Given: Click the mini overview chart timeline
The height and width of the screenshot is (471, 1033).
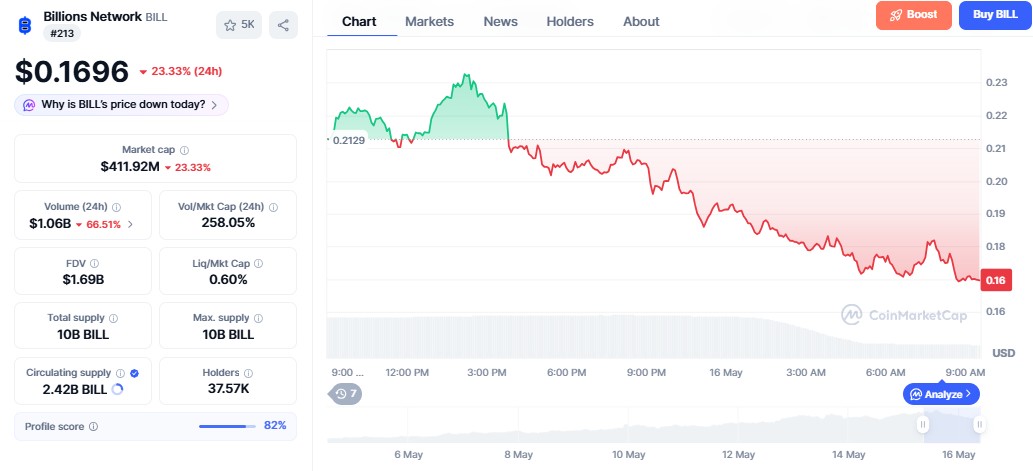Looking at the screenshot, I should (x=654, y=425).
